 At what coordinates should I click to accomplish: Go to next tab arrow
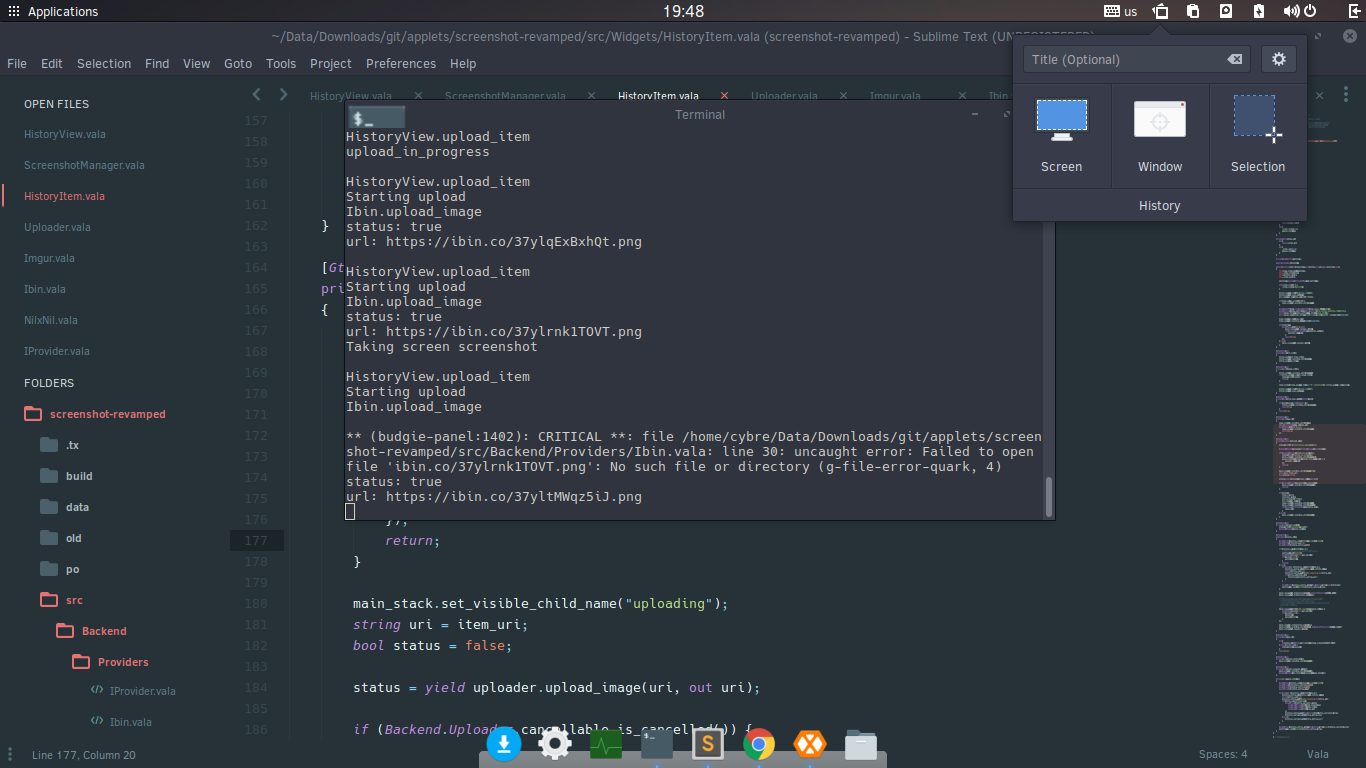click(x=283, y=94)
